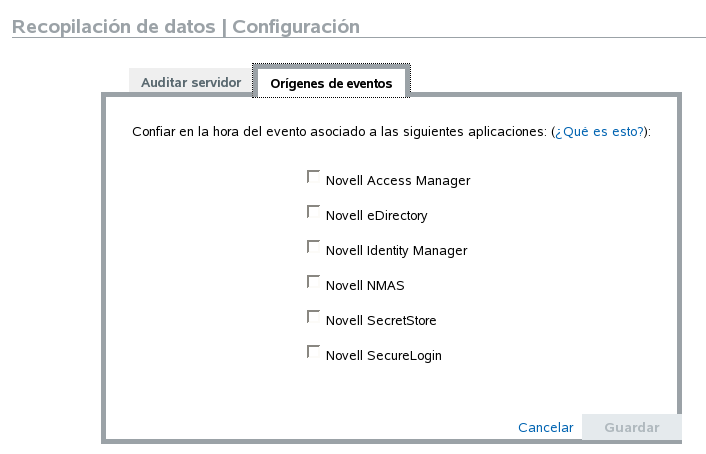Enable the Novell eDirectory checkbox
Image resolution: width=706 pixels, height=454 pixels.
tap(313, 212)
